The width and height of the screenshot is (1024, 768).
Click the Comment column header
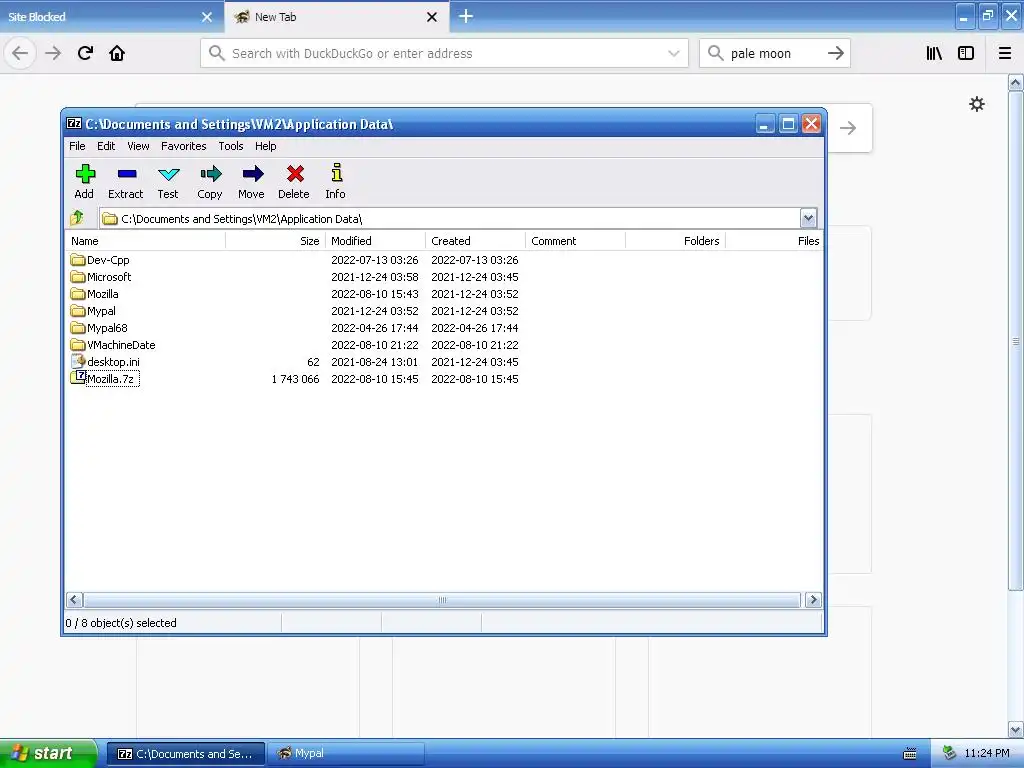pos(575,241)
